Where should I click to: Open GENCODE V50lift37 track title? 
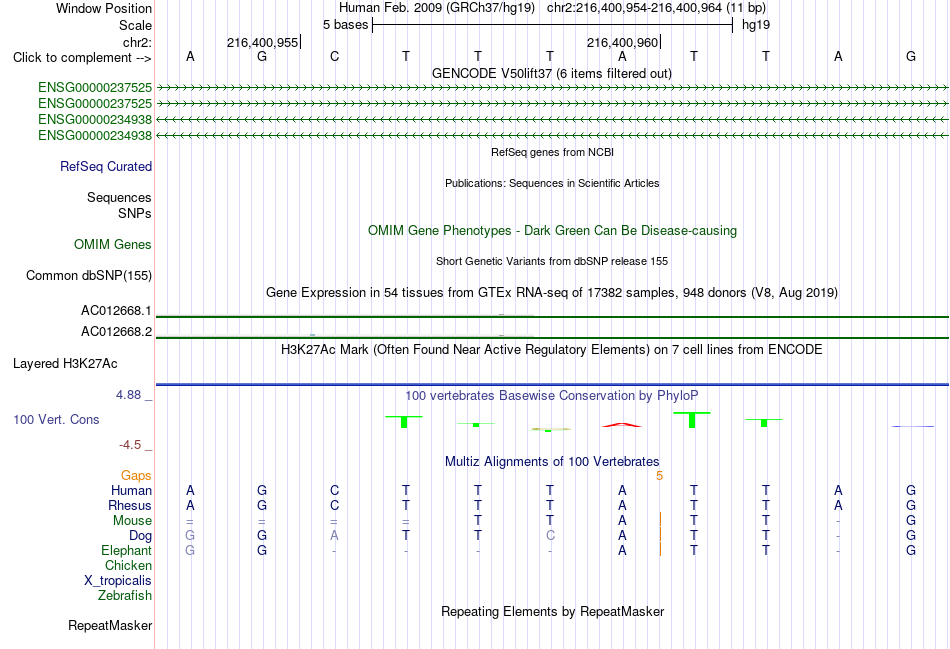(x=552, y=73)
